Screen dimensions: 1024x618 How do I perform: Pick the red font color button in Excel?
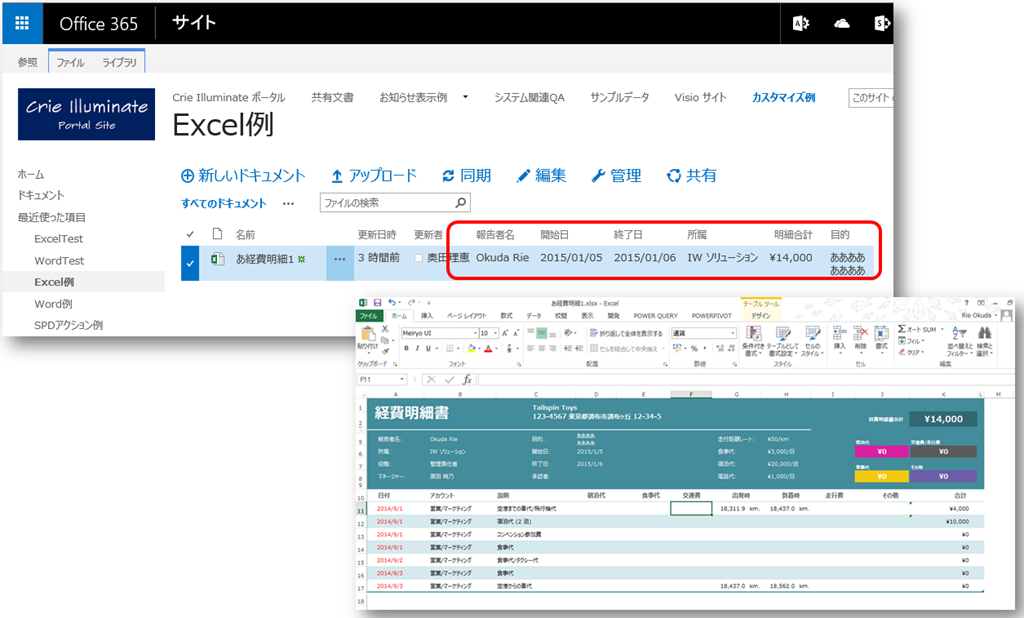[x=488, y=348]
